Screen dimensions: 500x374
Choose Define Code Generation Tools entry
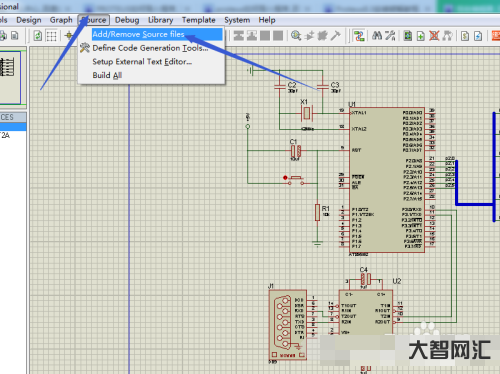[150, 48]
